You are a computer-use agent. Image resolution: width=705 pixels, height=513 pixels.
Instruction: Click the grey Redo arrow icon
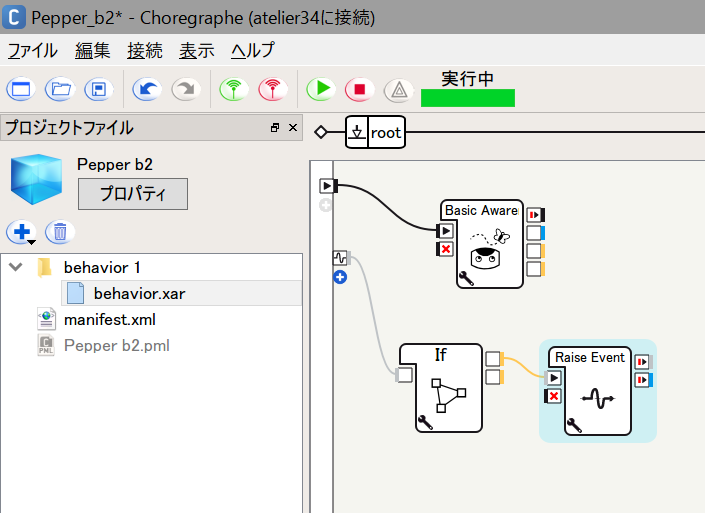tap(186, 89)
